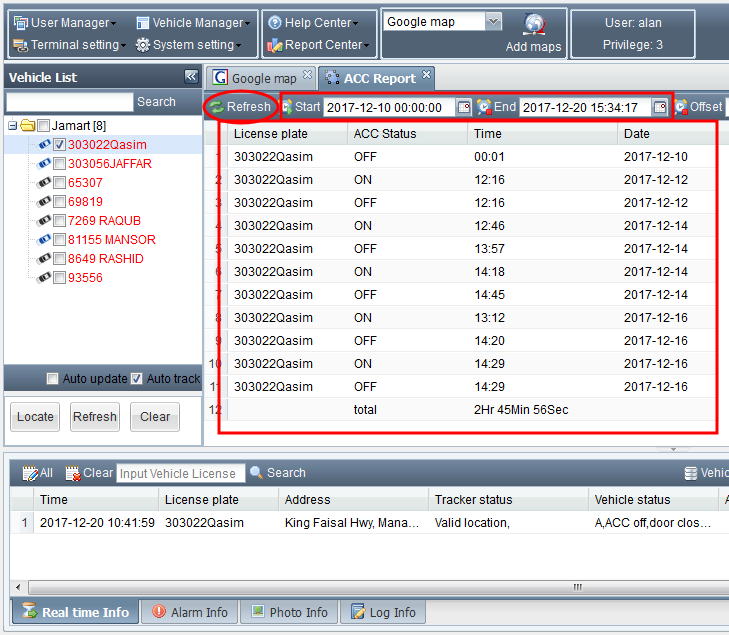This screenshot has width=729, height=635.
Task: Open the Start date calendar picker
Action: click(x=464, y=107)
